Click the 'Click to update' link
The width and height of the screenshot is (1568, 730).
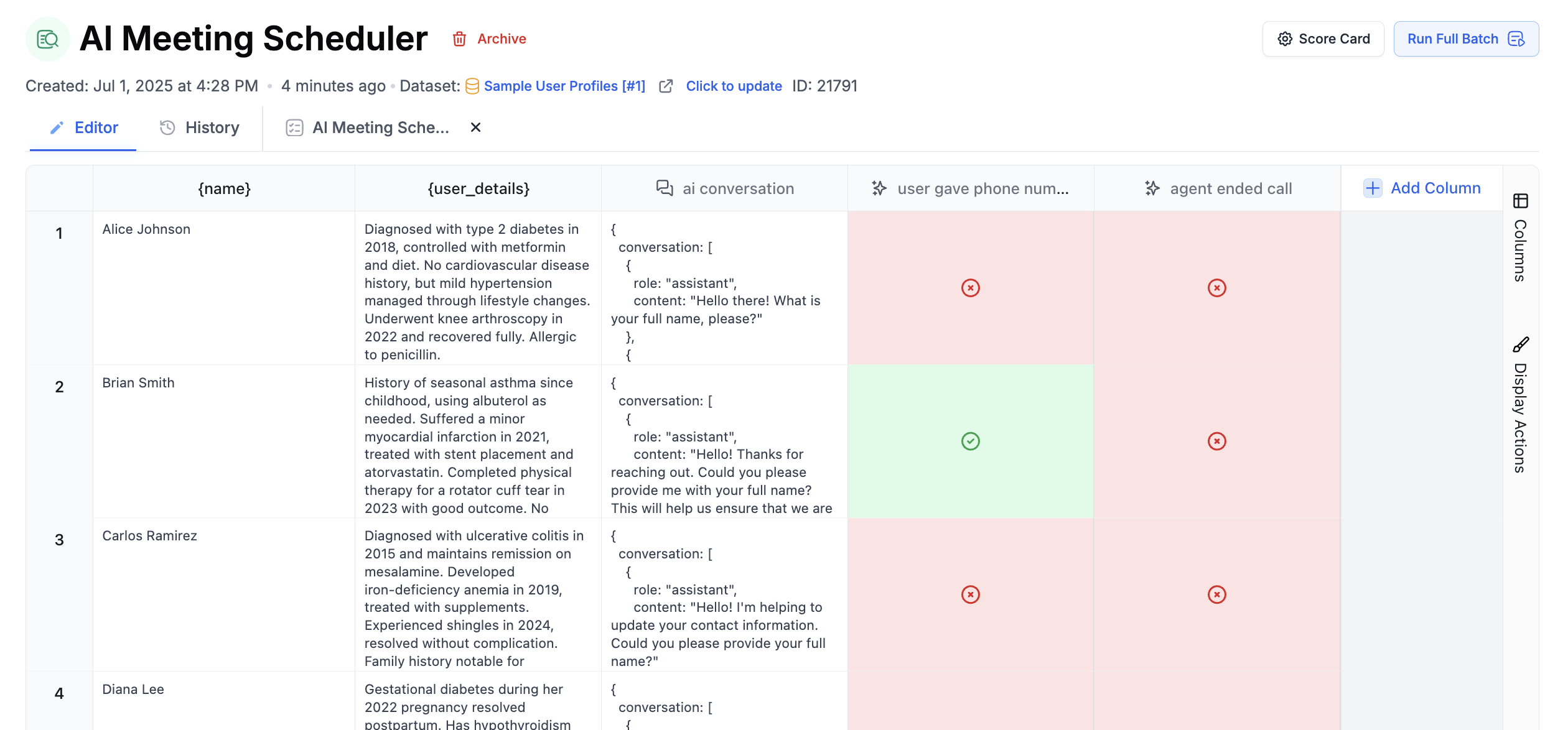coord(734,86)
